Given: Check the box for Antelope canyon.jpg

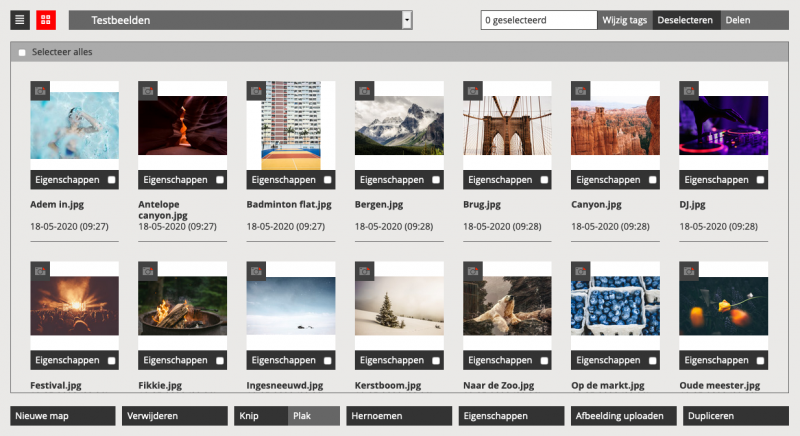Looking at the screenshot, I should pos(219,180).
